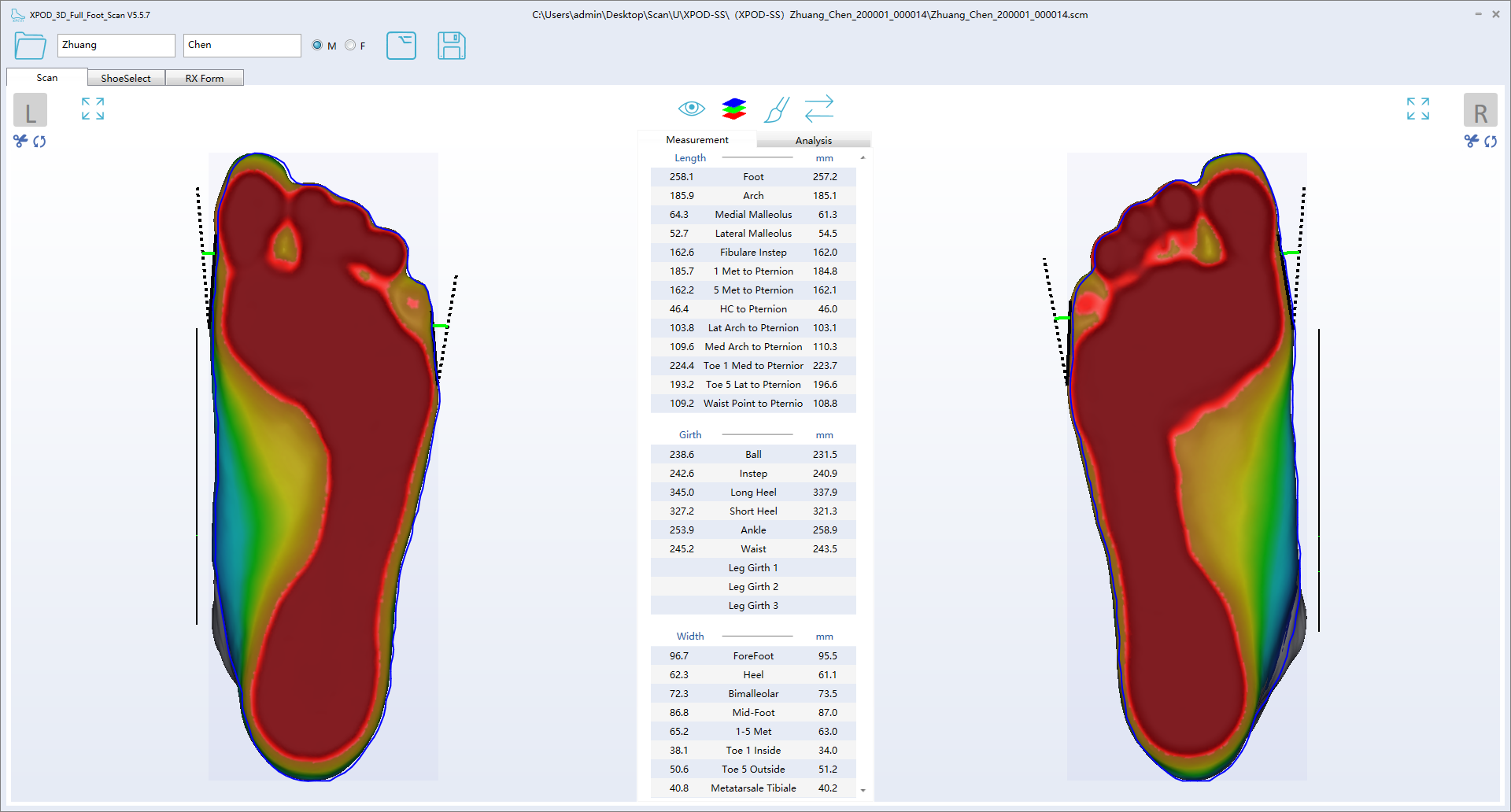Select the Foot length row label
1511x812 pixels.
point(753,177)
